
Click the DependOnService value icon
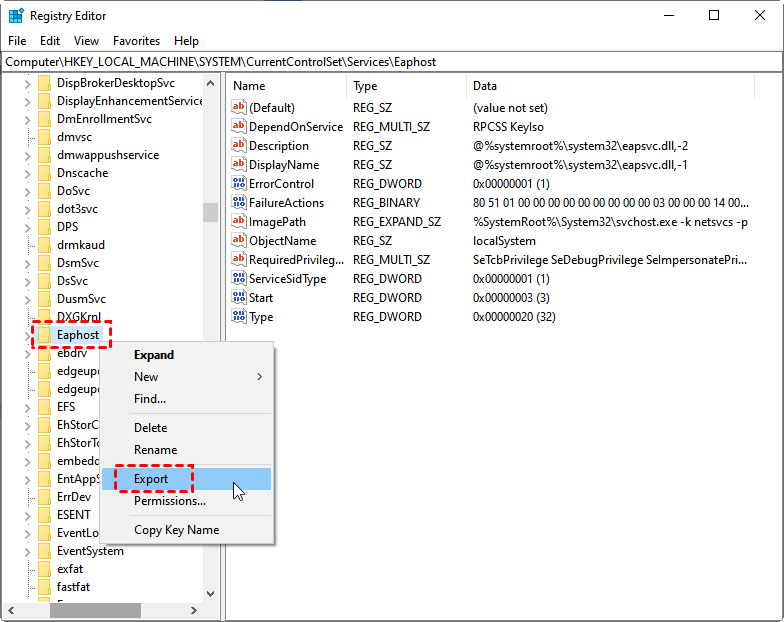tap(238, 127)
